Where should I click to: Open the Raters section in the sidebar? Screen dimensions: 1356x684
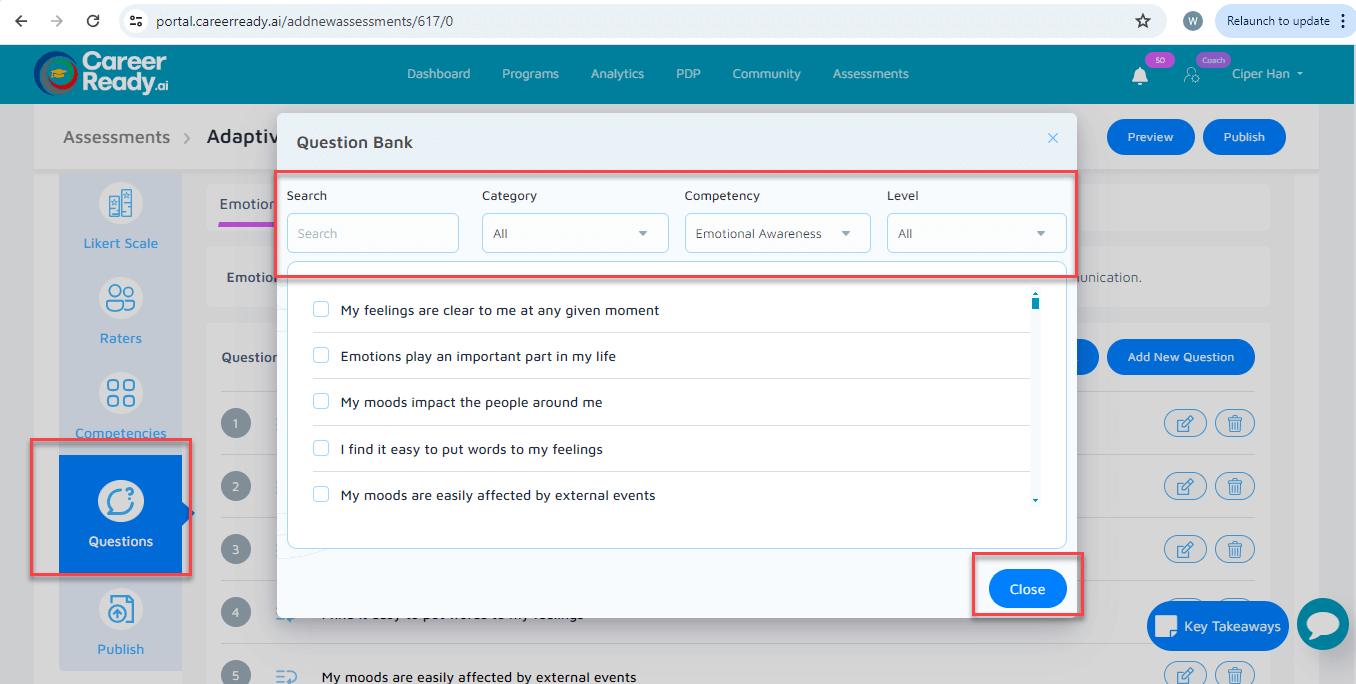tap(120, 297)
